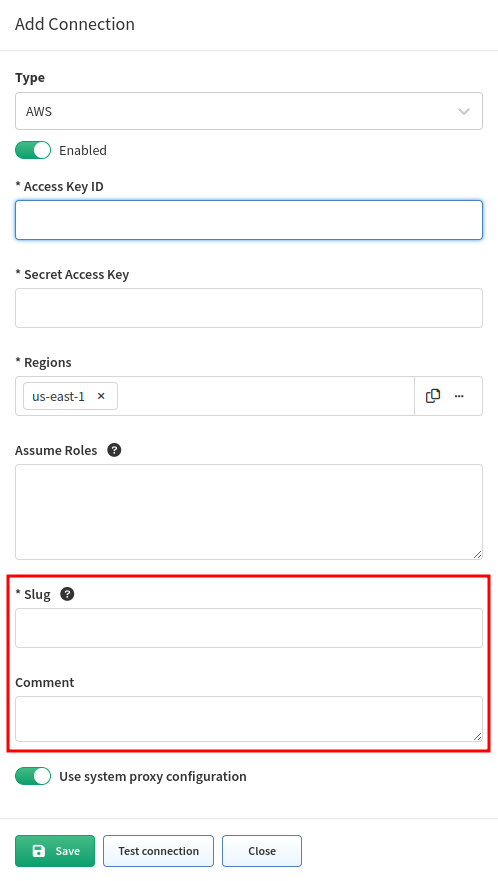Open the AWS type combo box
Screen dimensions: 498x881
pyautogui.click(x=249, y=111)
